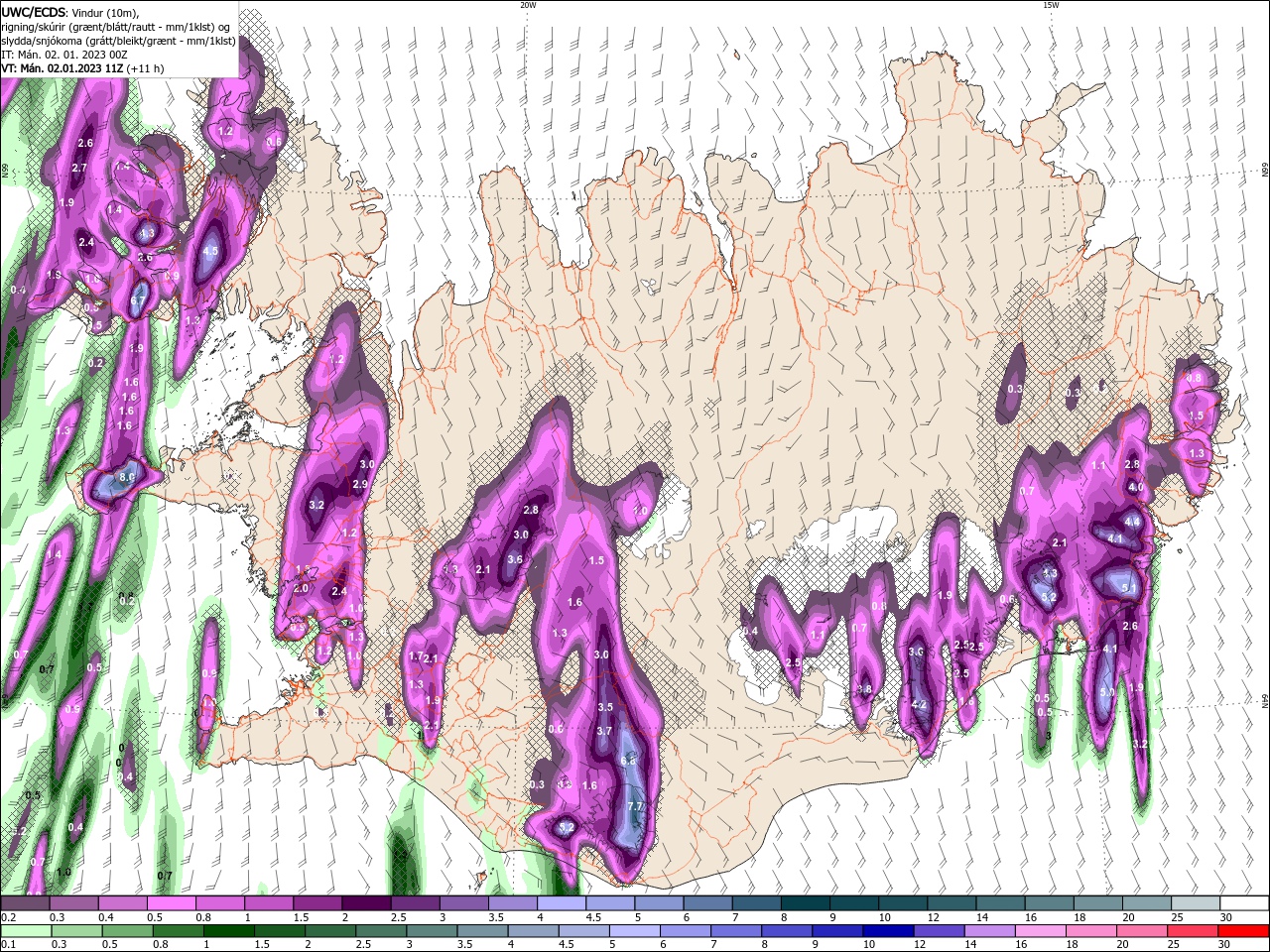Screen dimensions: 1270x952
Task: Click the light grey swatch labeled 25
Action: 1195,903
